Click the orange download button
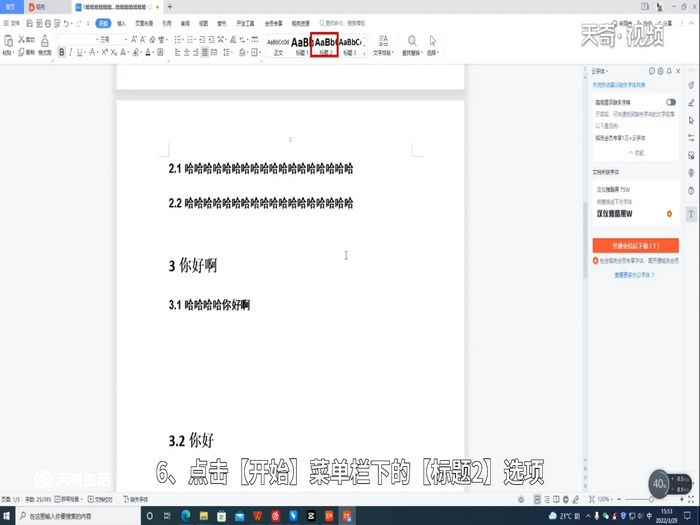Screen dimensions: 700x525 635,246
